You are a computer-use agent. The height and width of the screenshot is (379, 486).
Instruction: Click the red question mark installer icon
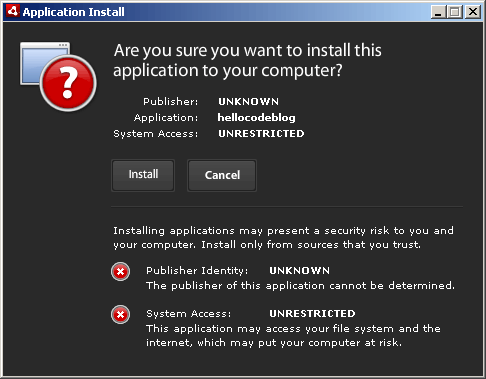pyautogui.click(x=58, y=76)
